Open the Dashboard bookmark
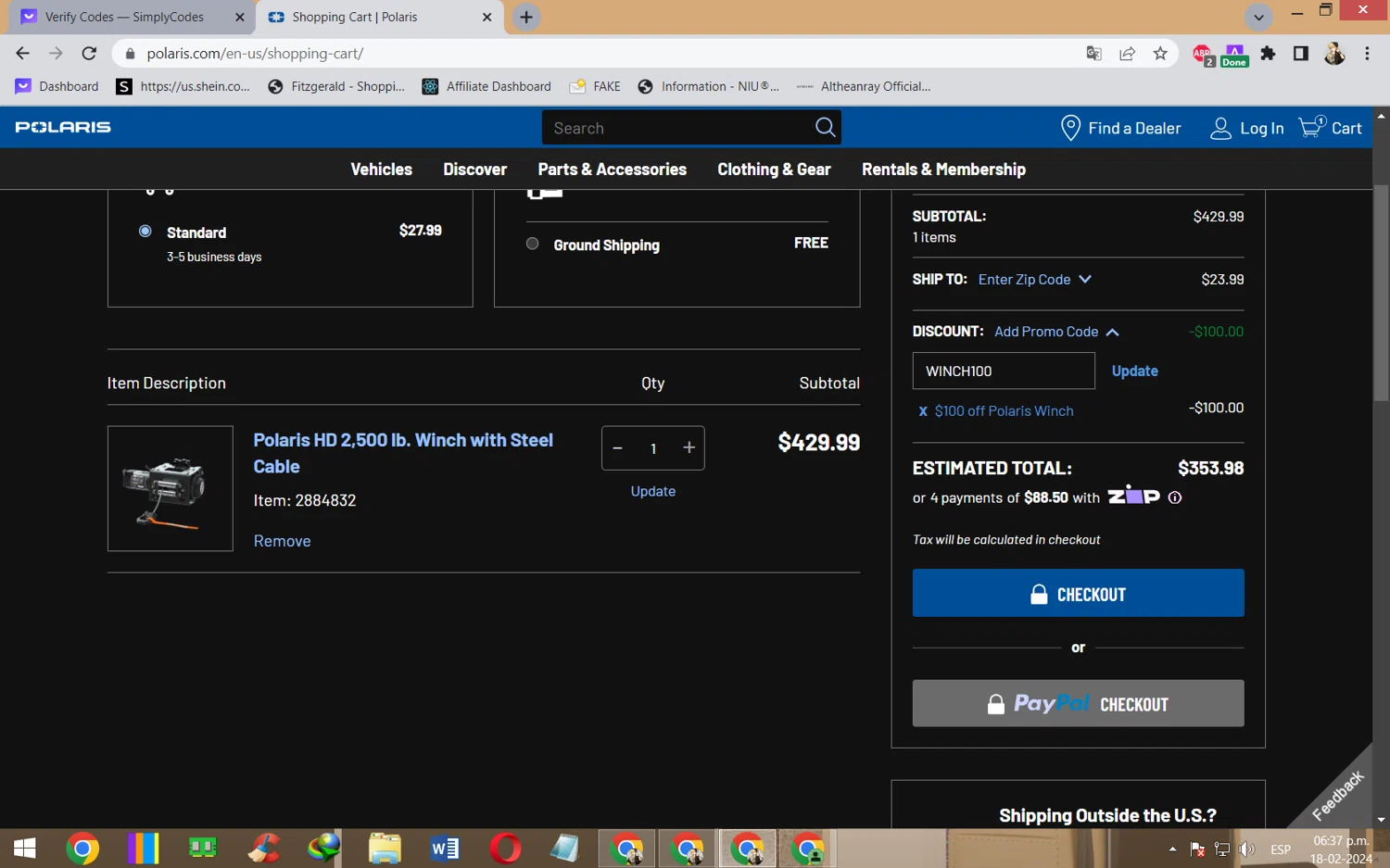The height and width of the screenshot is (868, 1390). click(x=57, y=86)
